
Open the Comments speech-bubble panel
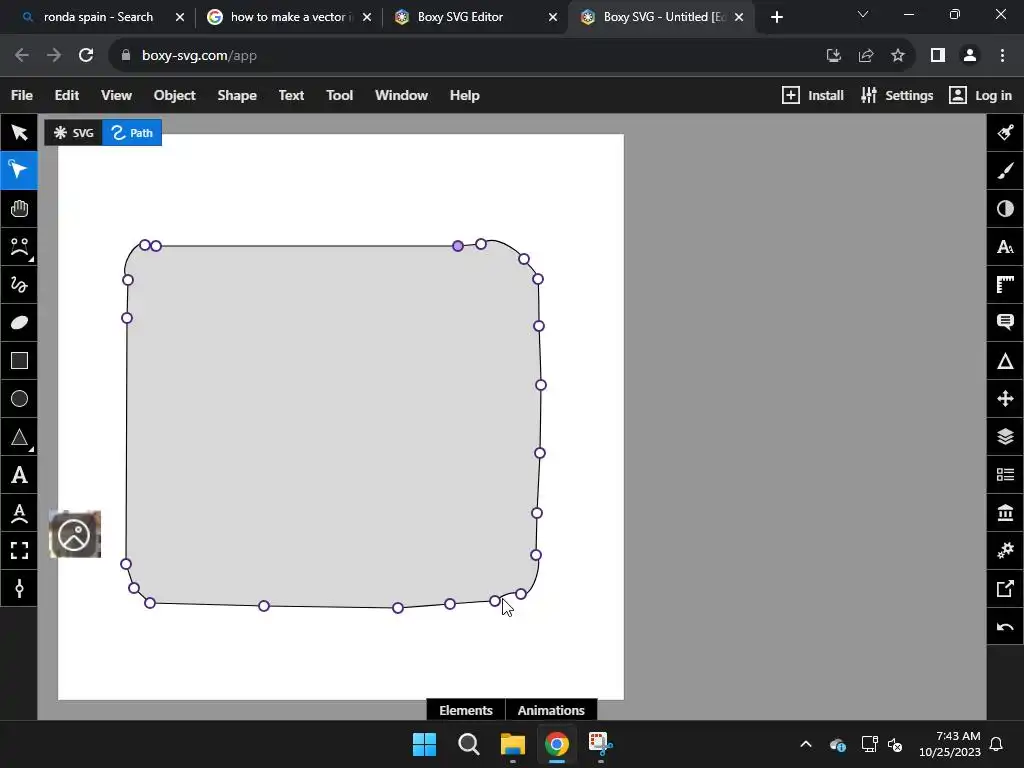[1005, 323]
